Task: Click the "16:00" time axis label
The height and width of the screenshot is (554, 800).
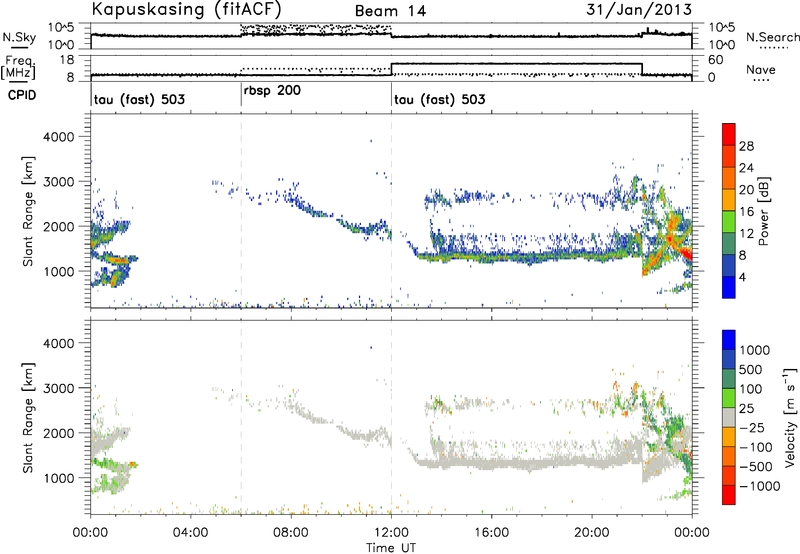Action: point(491,532)
